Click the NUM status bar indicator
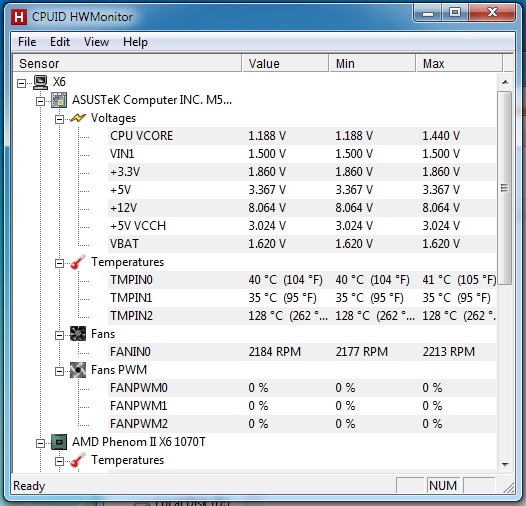526x506 pixels. click(443, 486)
